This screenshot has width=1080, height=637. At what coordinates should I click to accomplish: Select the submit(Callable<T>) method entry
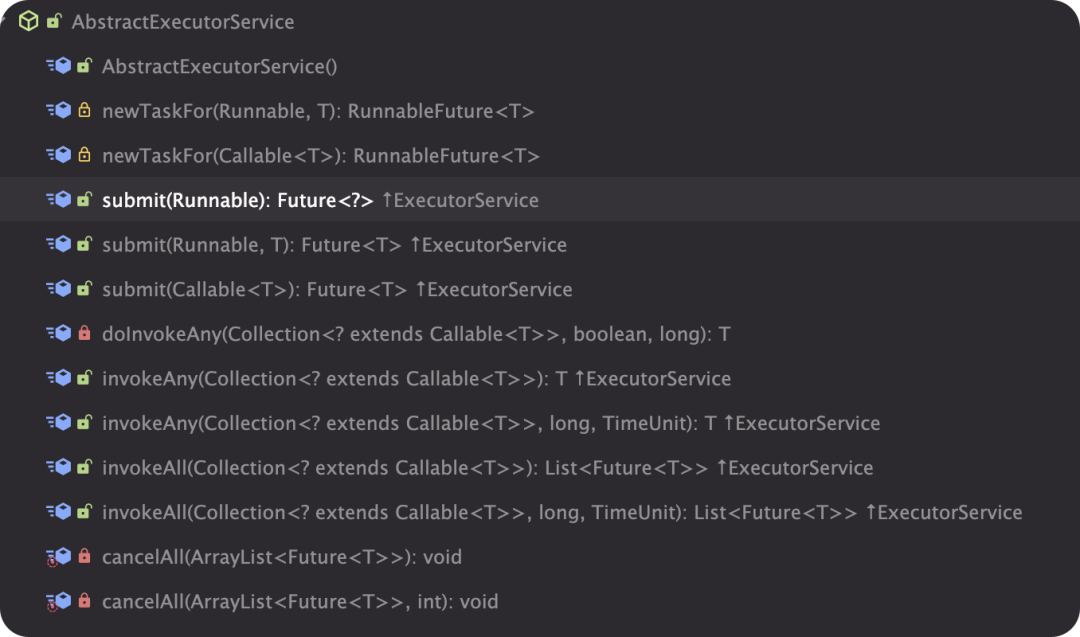point(250,289)
